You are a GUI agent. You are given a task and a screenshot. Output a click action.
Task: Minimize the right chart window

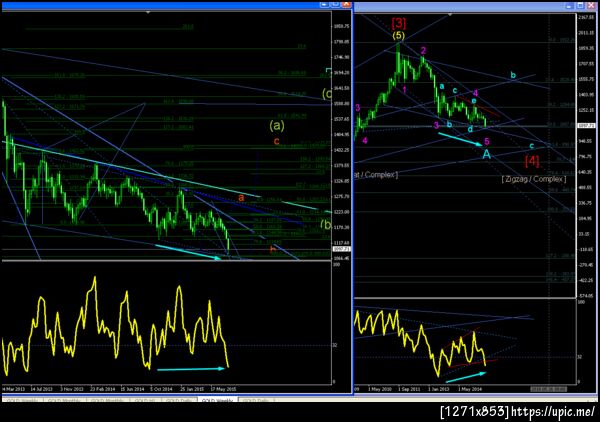click(569, 5)
